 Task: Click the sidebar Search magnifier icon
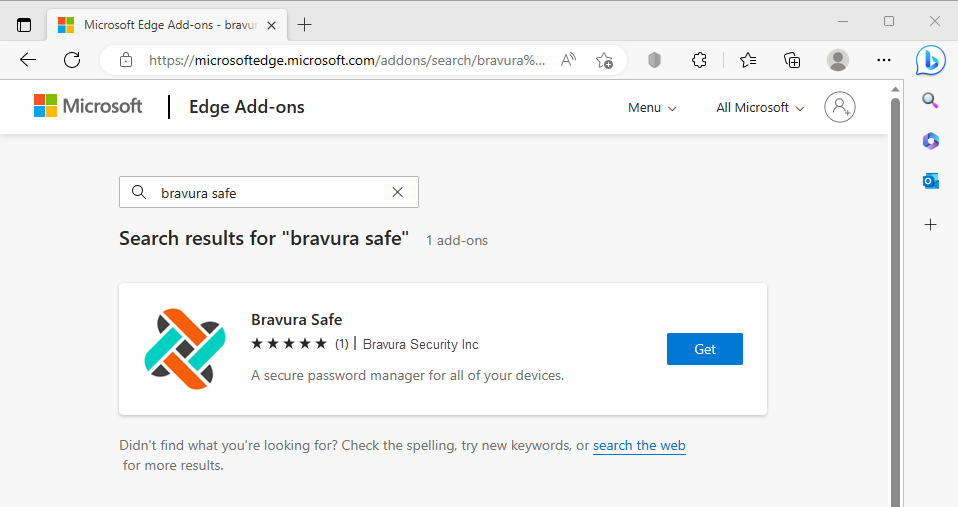point(930,100)
